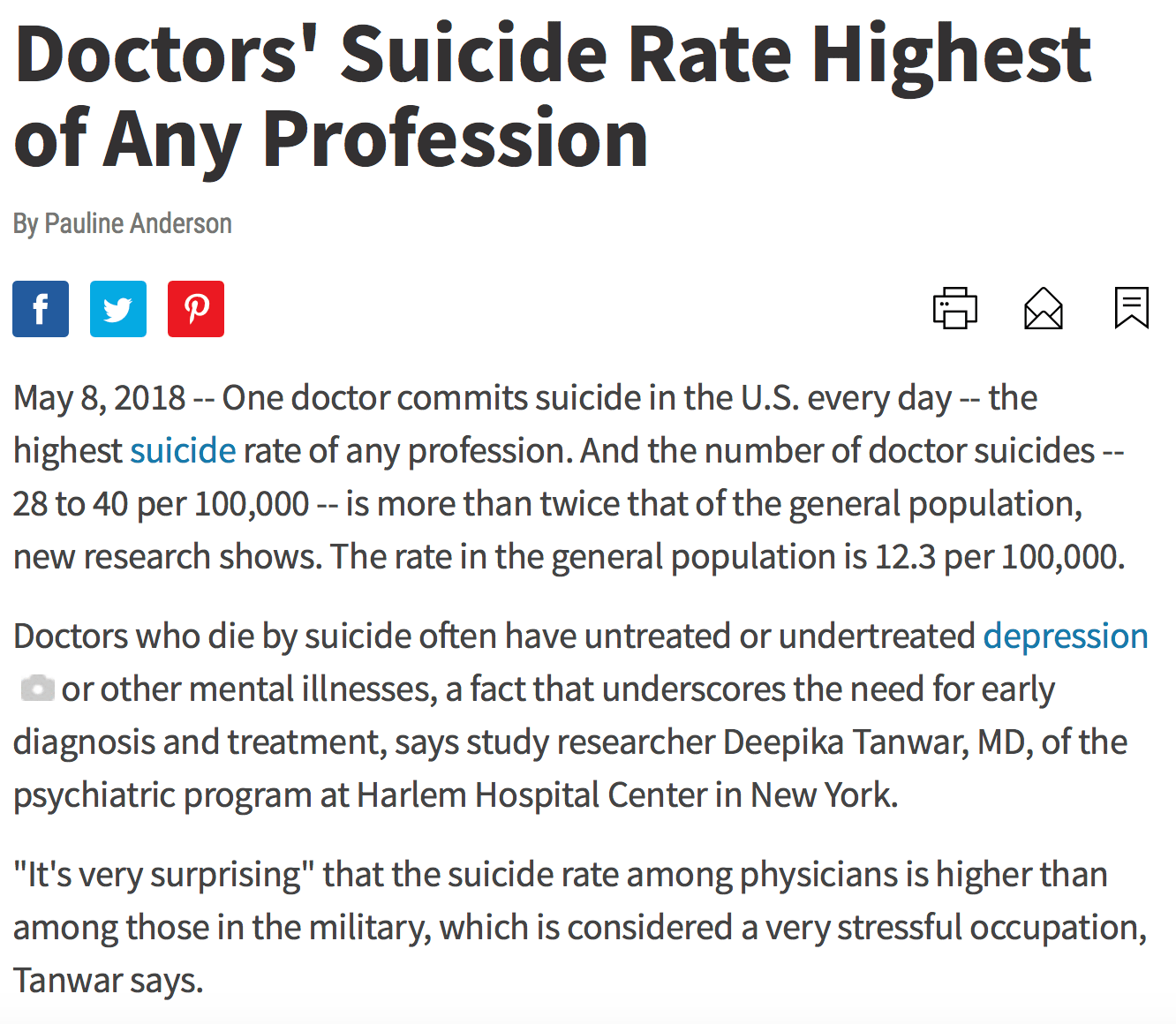The image size is (1176, 1024).
Task: Click the closing words "Tanwar says."
Action: click(x=108, y=981)
